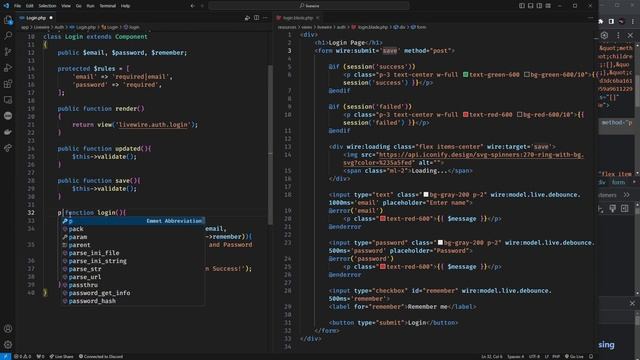Click the Go Back navigation arrow
This screenshot has width=640, height=360.
click(x=193, y=6)
